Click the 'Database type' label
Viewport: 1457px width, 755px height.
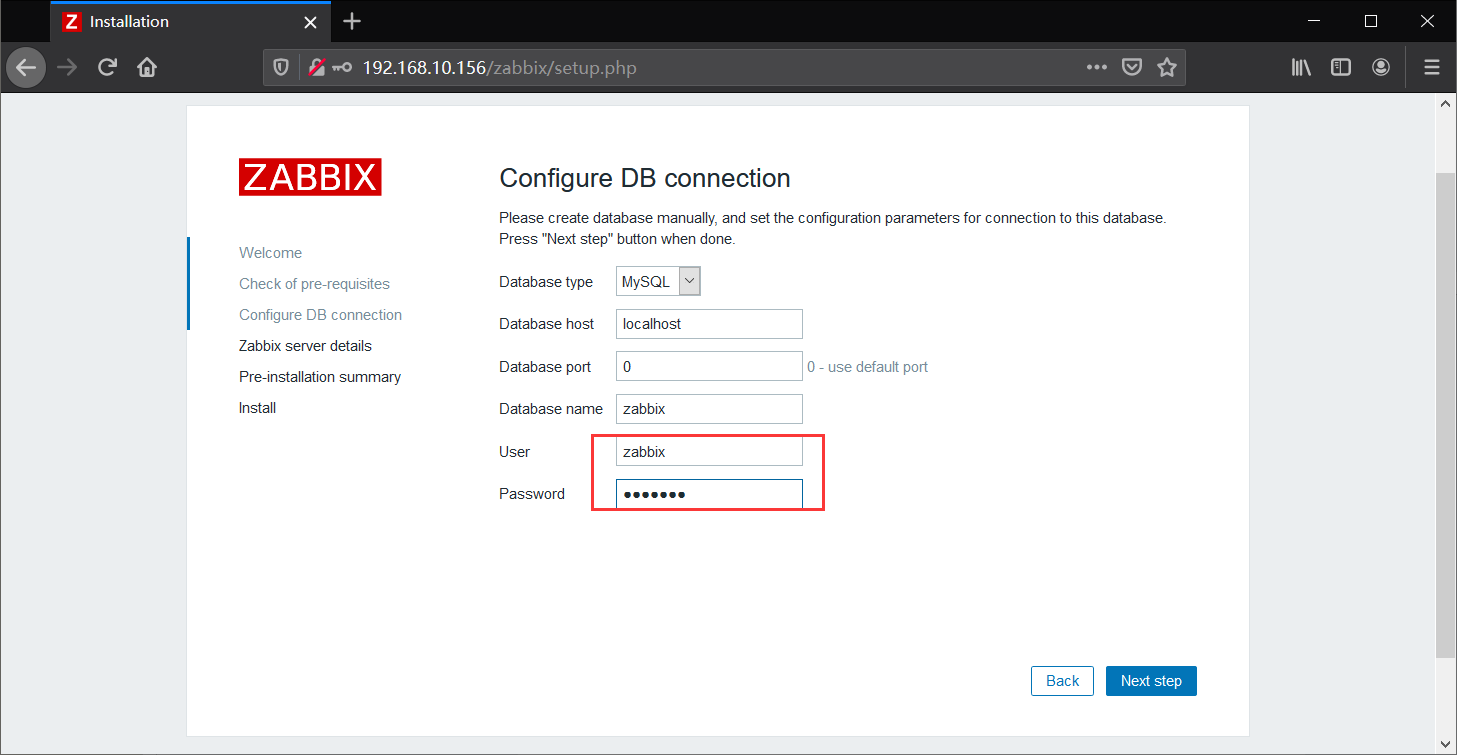546,282
